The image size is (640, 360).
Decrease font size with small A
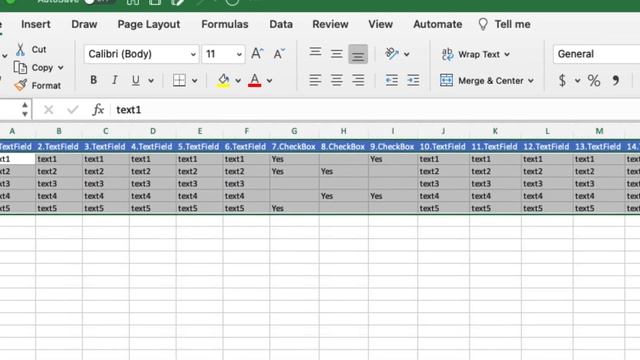tap(279, 54)
